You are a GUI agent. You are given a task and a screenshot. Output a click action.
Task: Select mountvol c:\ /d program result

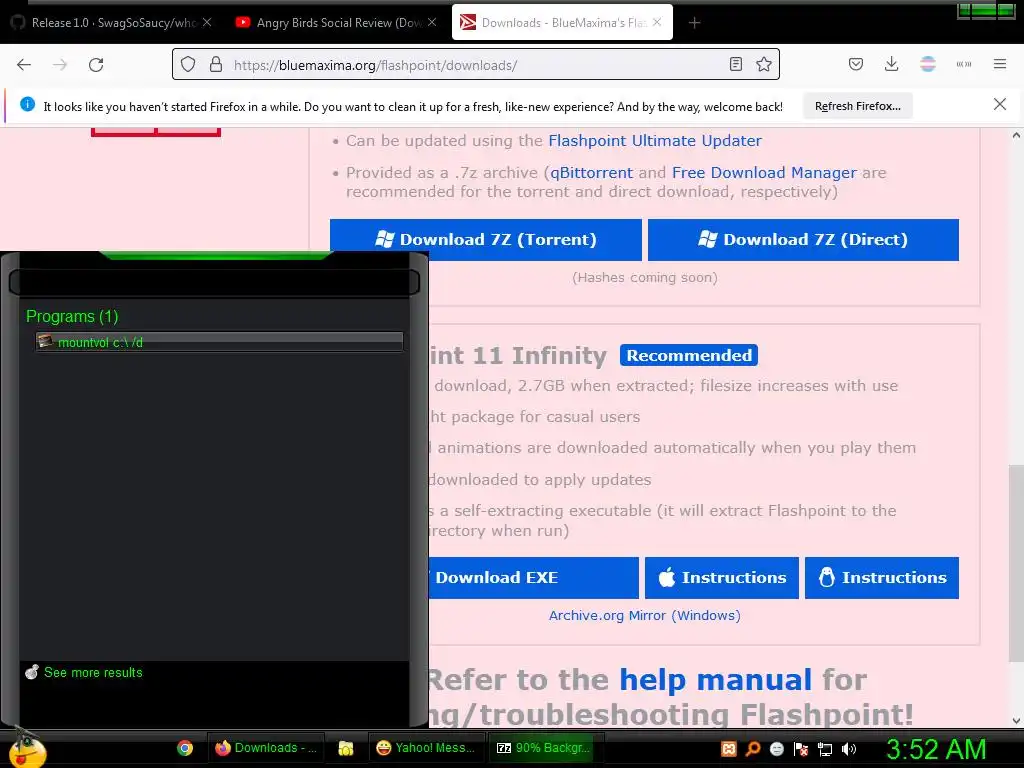[x=219, y=342]
